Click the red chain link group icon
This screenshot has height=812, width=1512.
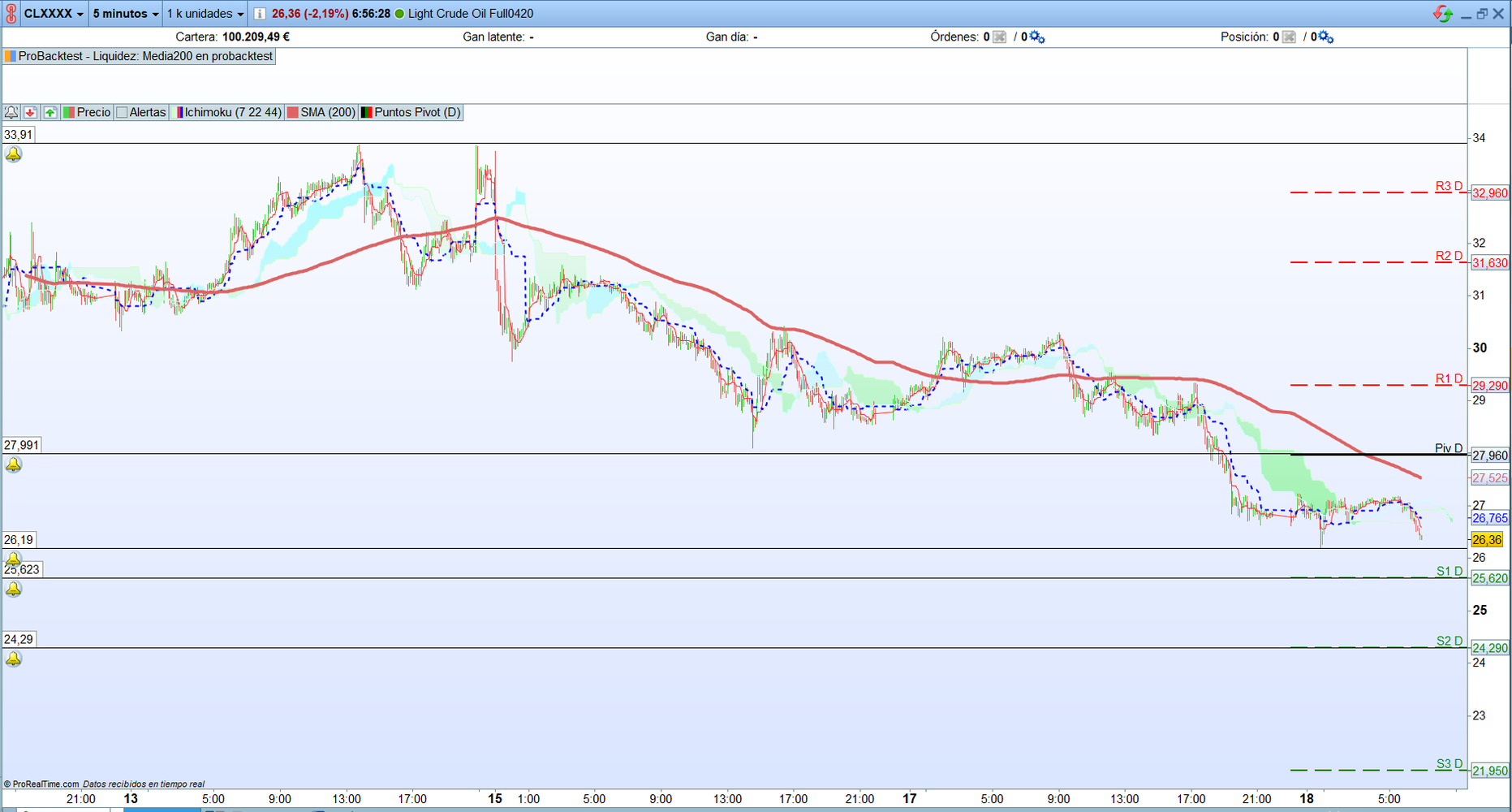click(x=11, y=14)
